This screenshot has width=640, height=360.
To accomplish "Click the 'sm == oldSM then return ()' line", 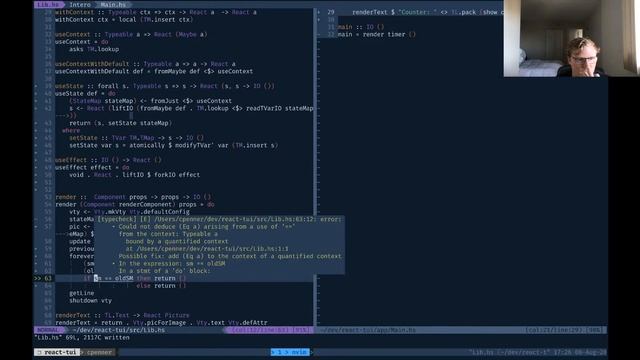I will pos(135,278).
